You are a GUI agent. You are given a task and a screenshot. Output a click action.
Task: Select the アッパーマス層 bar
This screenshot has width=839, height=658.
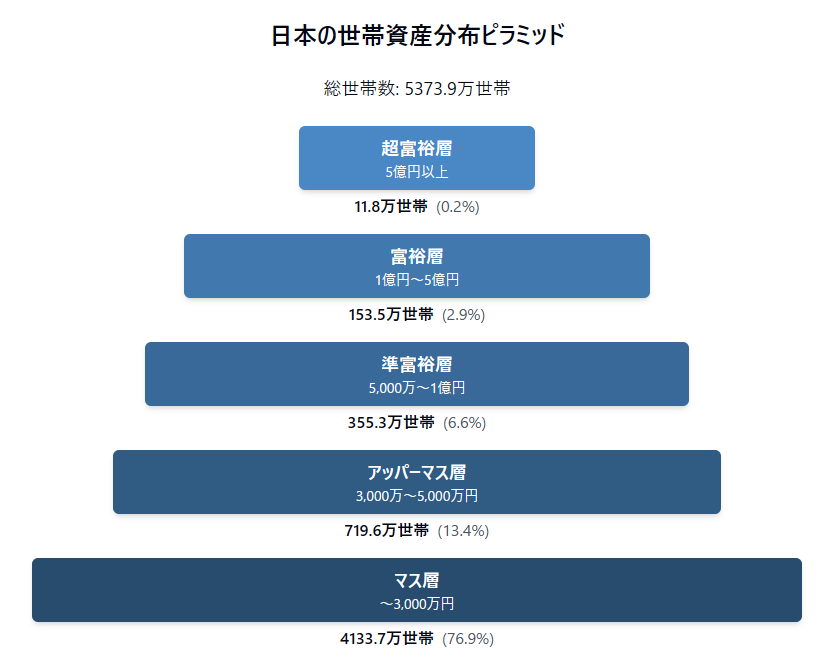tap(417, 482)
